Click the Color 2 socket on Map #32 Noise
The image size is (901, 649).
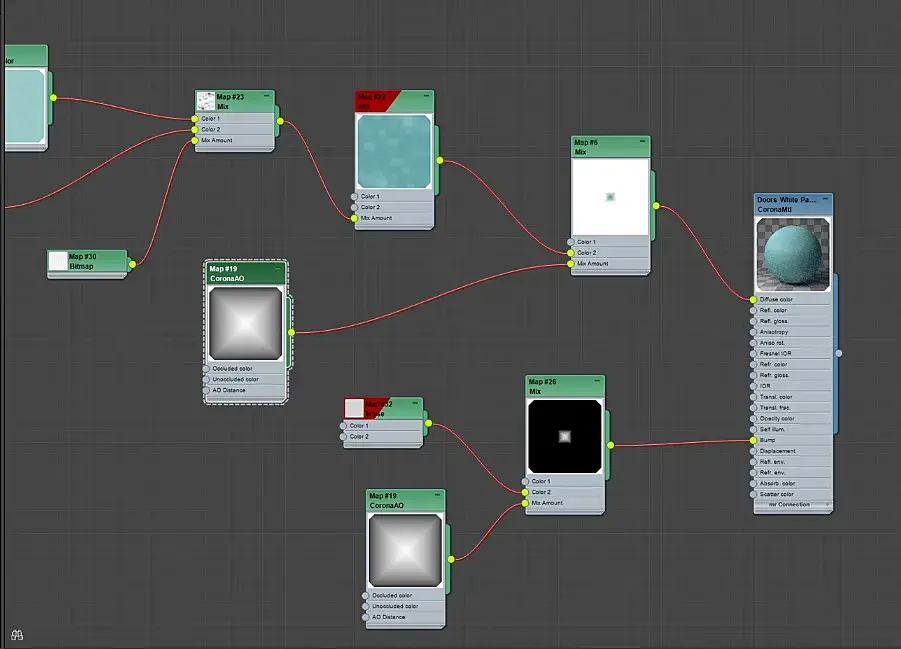[343, 437]
